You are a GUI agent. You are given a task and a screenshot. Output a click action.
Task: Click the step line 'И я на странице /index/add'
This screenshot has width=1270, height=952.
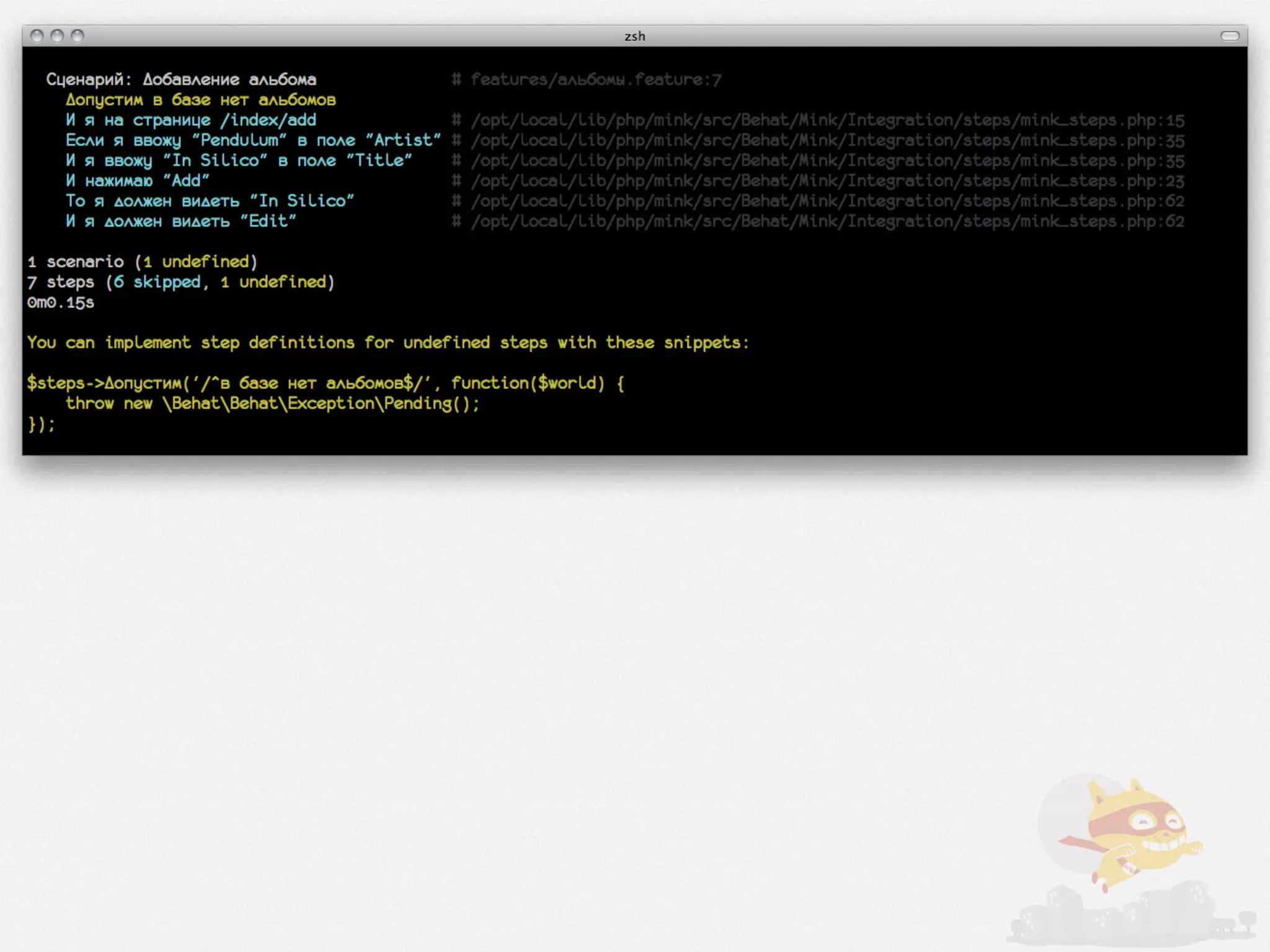191,120
